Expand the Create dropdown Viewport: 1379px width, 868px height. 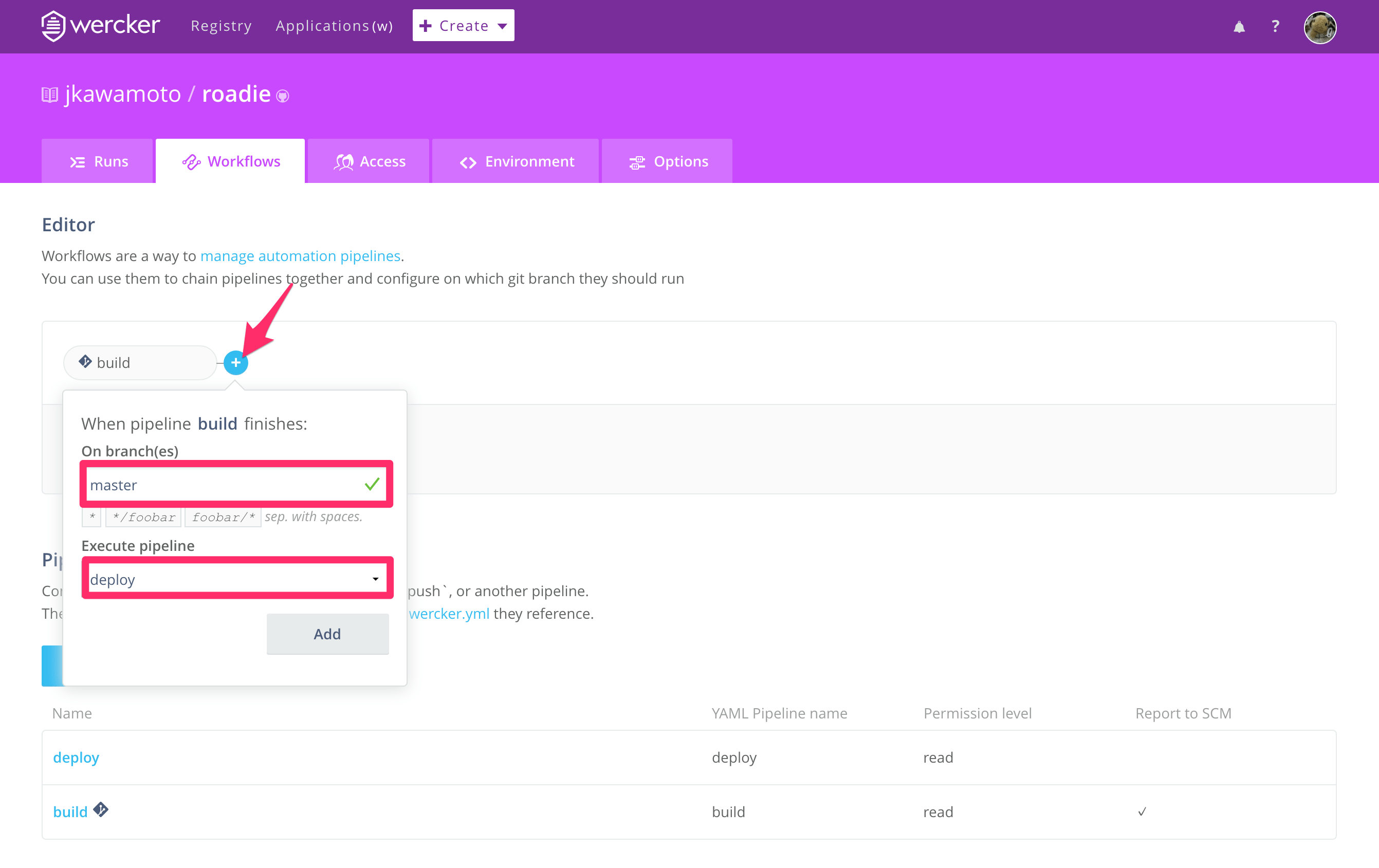463,26
